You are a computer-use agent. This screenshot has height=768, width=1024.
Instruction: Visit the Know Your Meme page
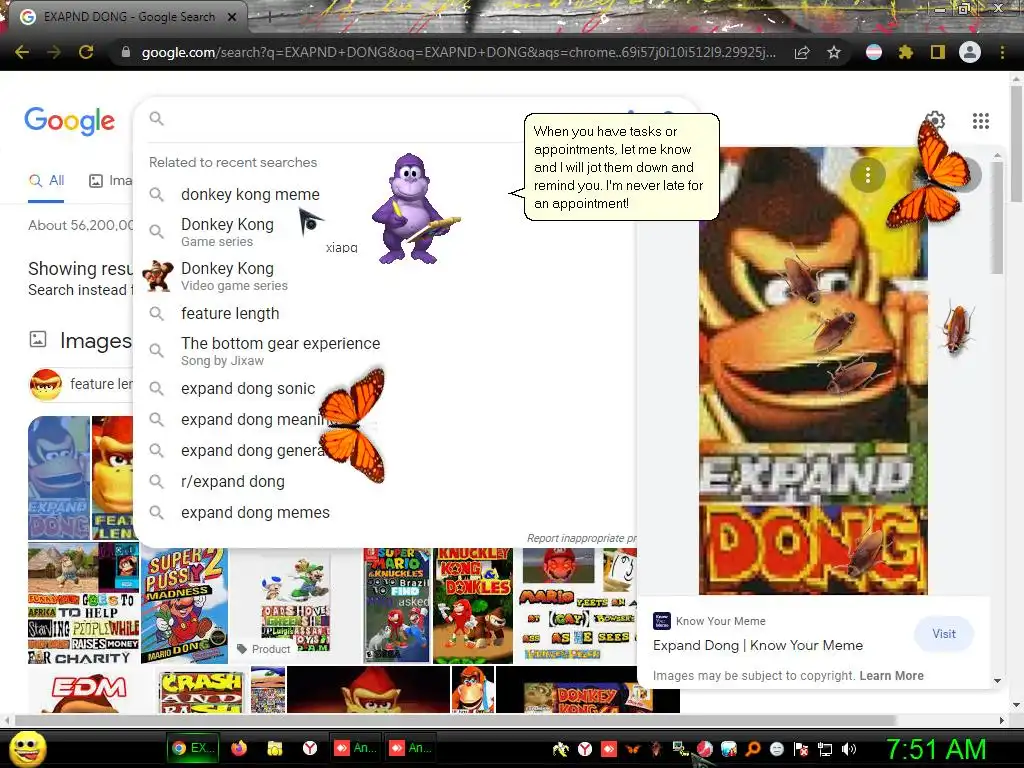coord(944,633)
